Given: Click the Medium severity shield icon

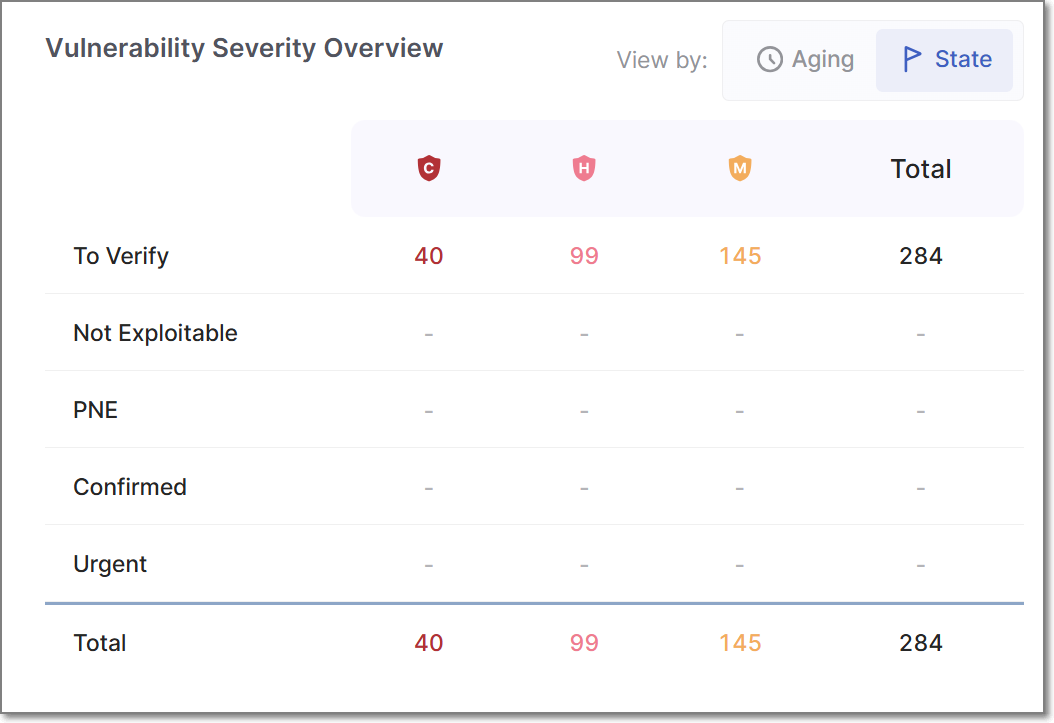Looking at the screenshot, I should [x=740, y=169].
